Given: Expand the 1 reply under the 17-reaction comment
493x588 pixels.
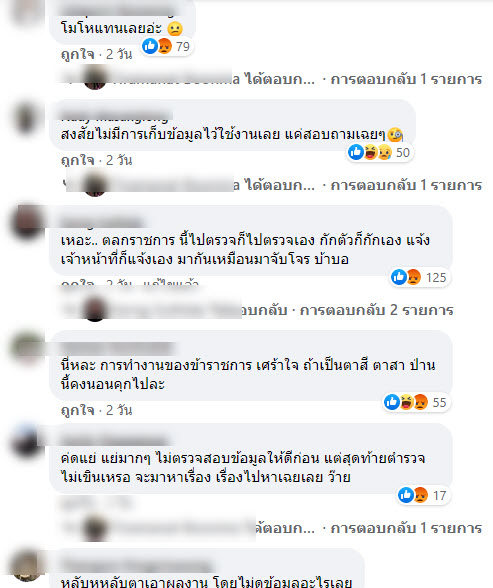Looking at the screenshot, I should coord(406,528).
